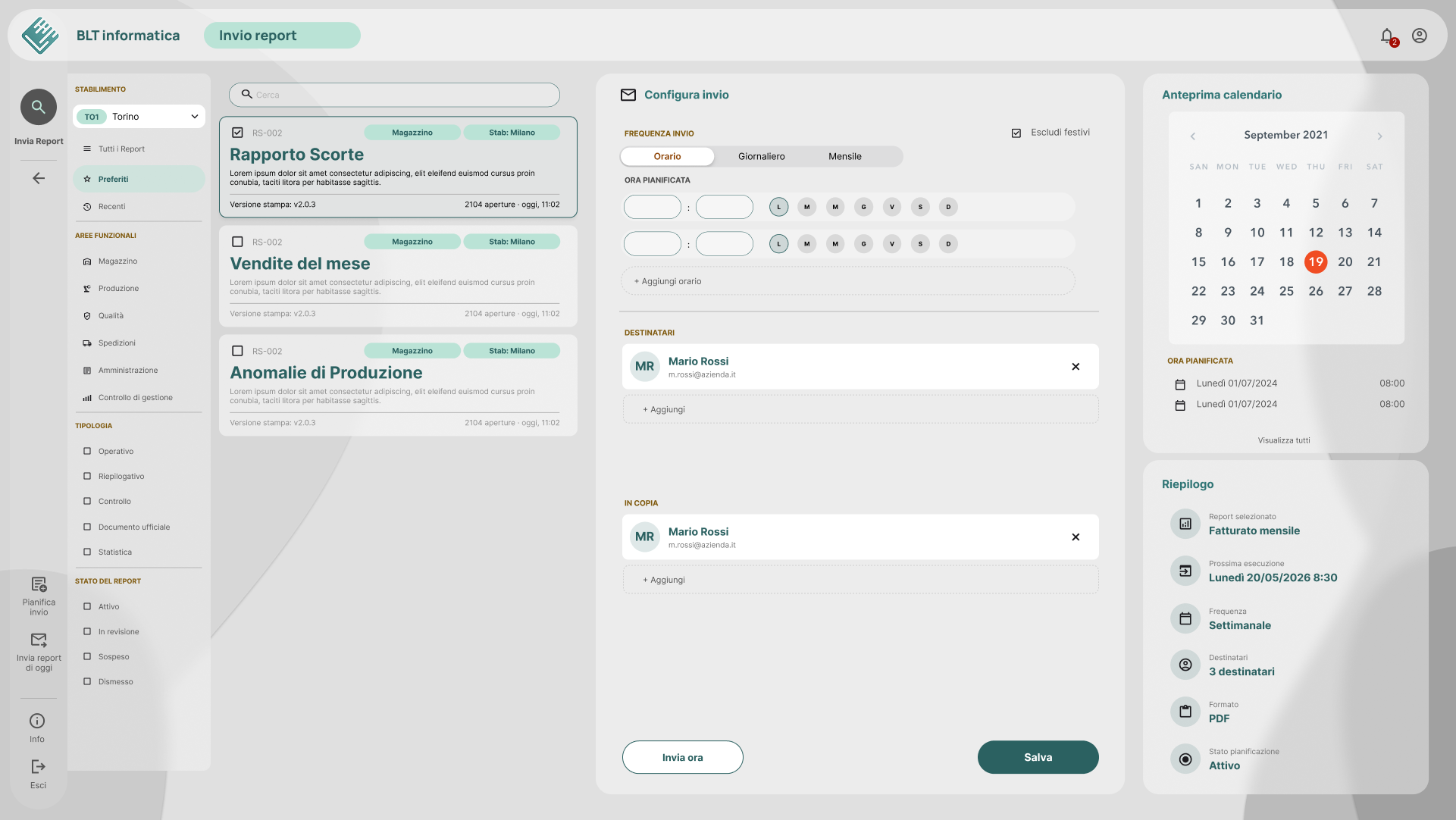The height and width of the screenshot is (820, 1456).
Task: Click the Frequenza calendar icon in Riepilogo
Action: (x=1185, y=618)
